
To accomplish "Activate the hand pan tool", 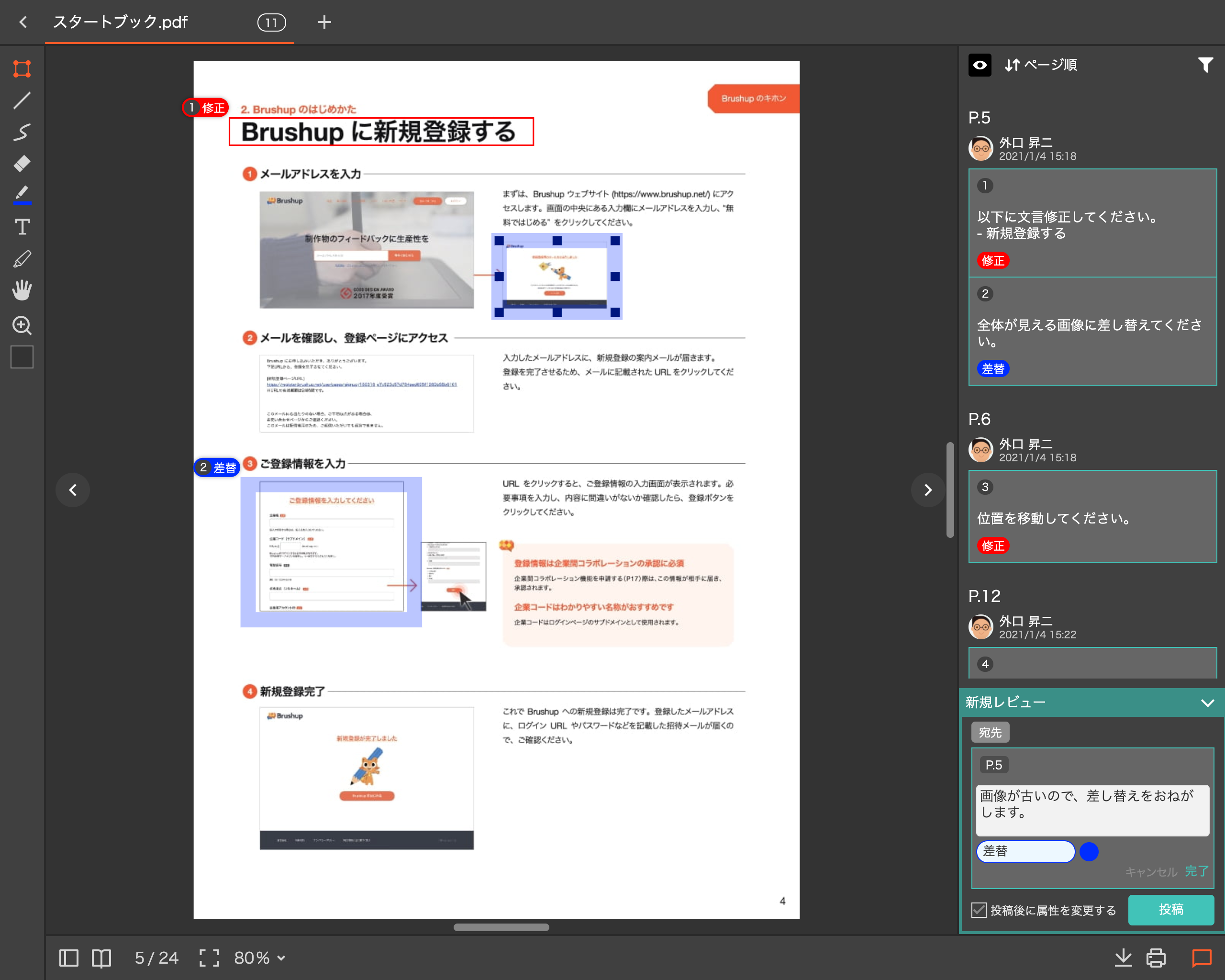I will click(22, 290).
